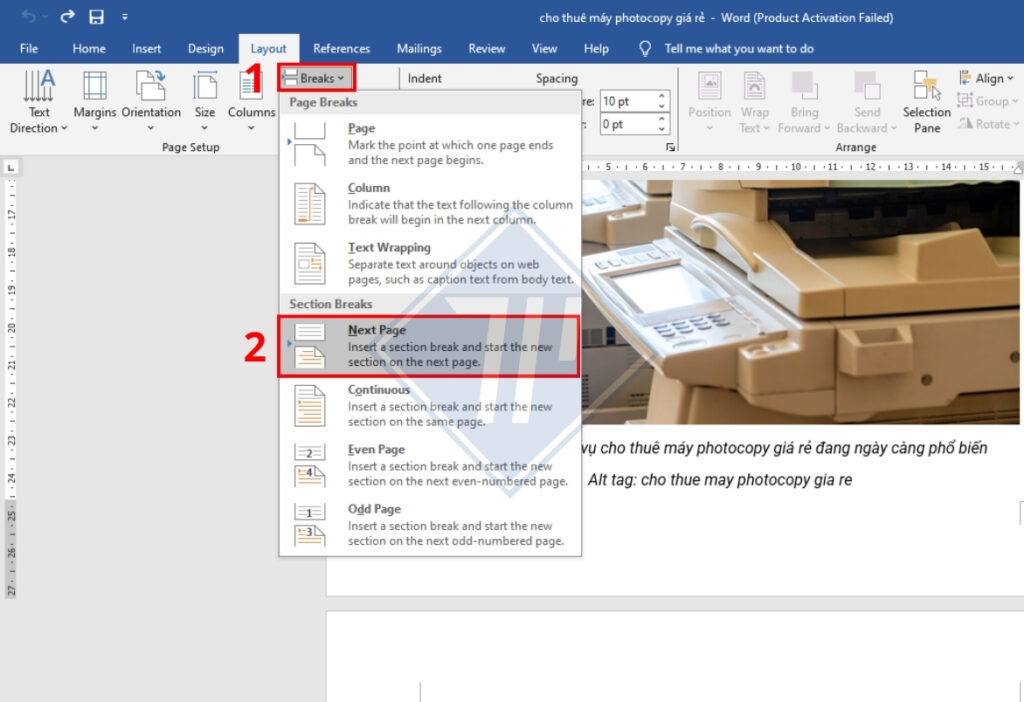Image resolution: width=1024 pixels, height=702 pixels.
Task: Expand the Size dropdown arrow
Action: click(x=205, y=129)
